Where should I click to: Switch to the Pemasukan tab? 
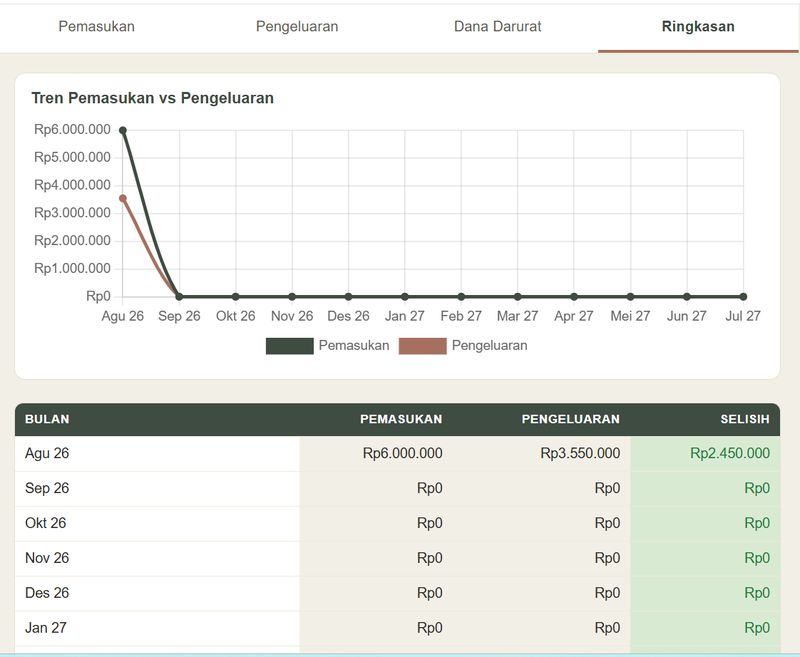pyautogui.click(x=96, y=27)
